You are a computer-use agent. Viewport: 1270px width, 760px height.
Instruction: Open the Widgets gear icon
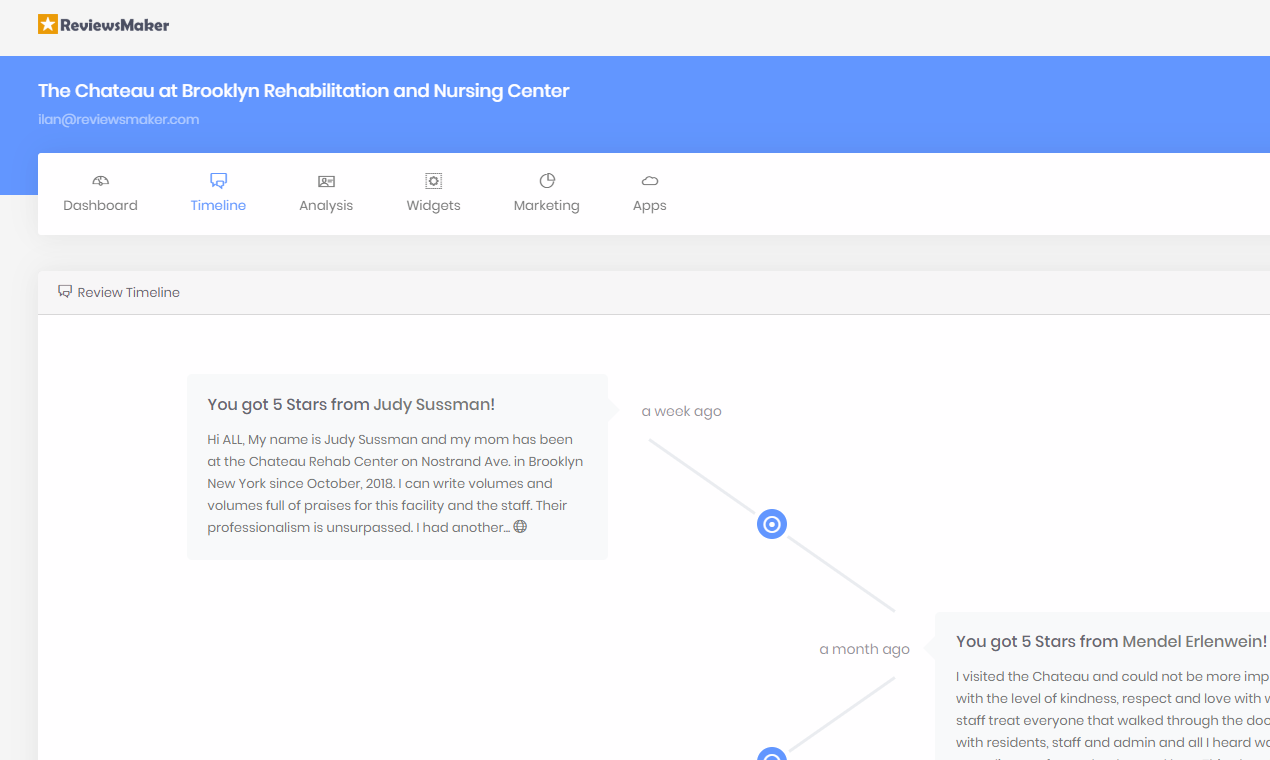(x=433, y=181)
